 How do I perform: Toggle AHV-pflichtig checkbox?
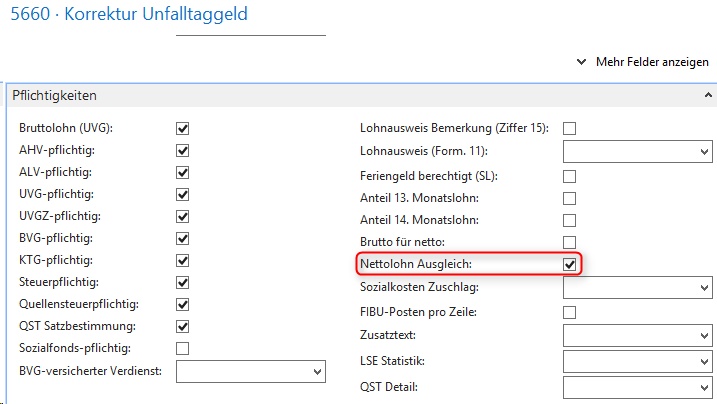pyautogui.click(x=183, y=150)
